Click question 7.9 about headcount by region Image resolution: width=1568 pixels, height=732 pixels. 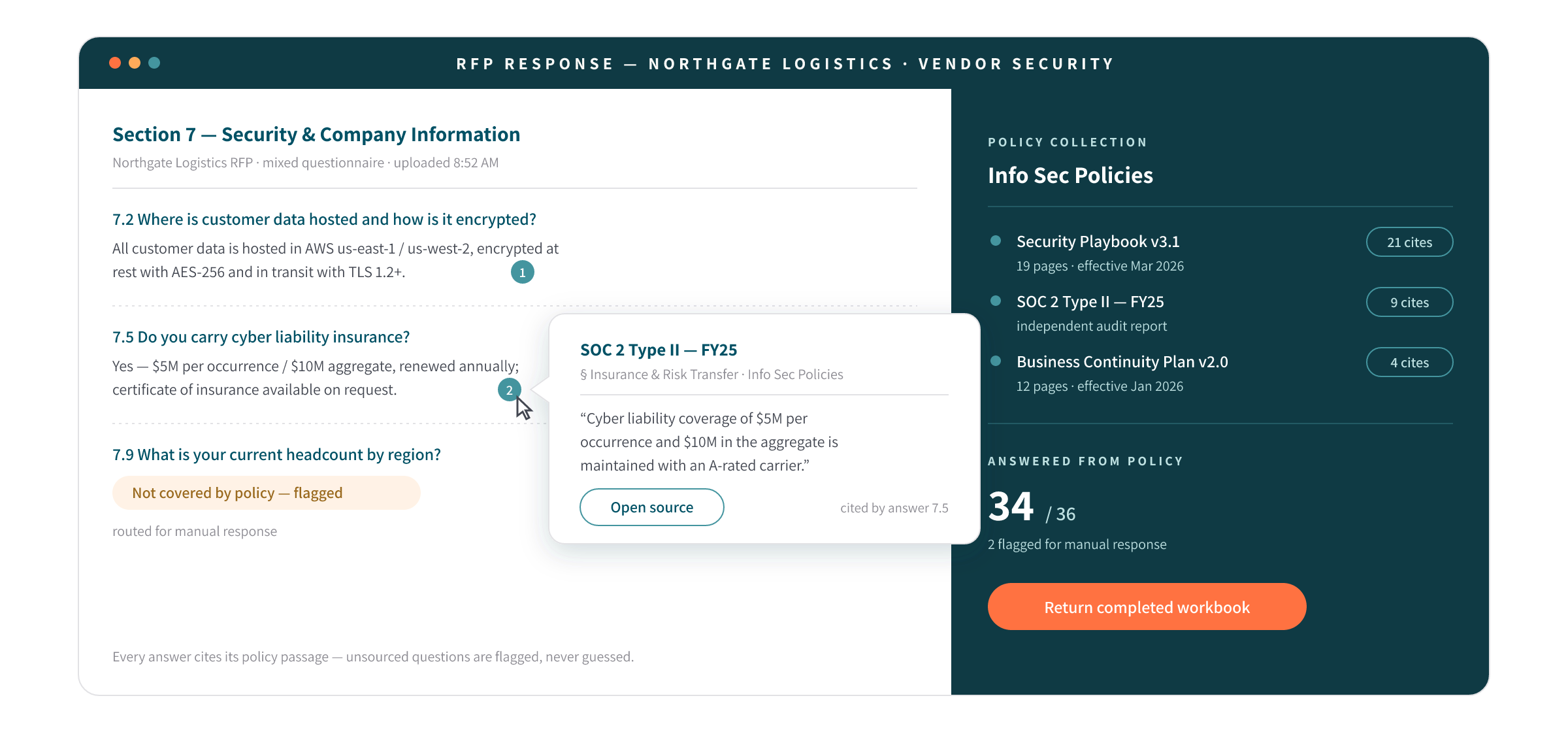pyautogui.click(x=276, y=454)
